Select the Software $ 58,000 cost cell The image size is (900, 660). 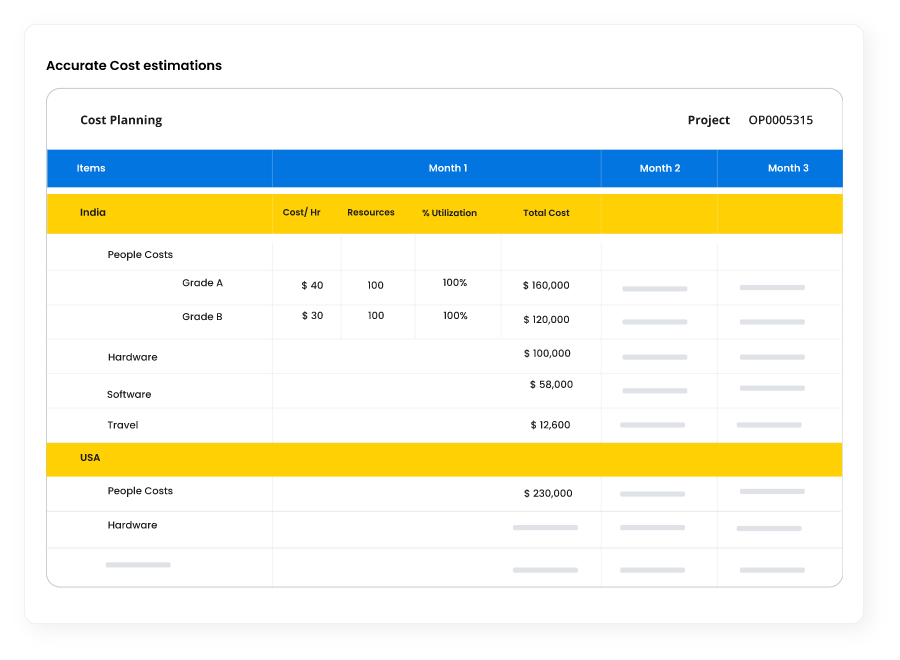[551, 385]
